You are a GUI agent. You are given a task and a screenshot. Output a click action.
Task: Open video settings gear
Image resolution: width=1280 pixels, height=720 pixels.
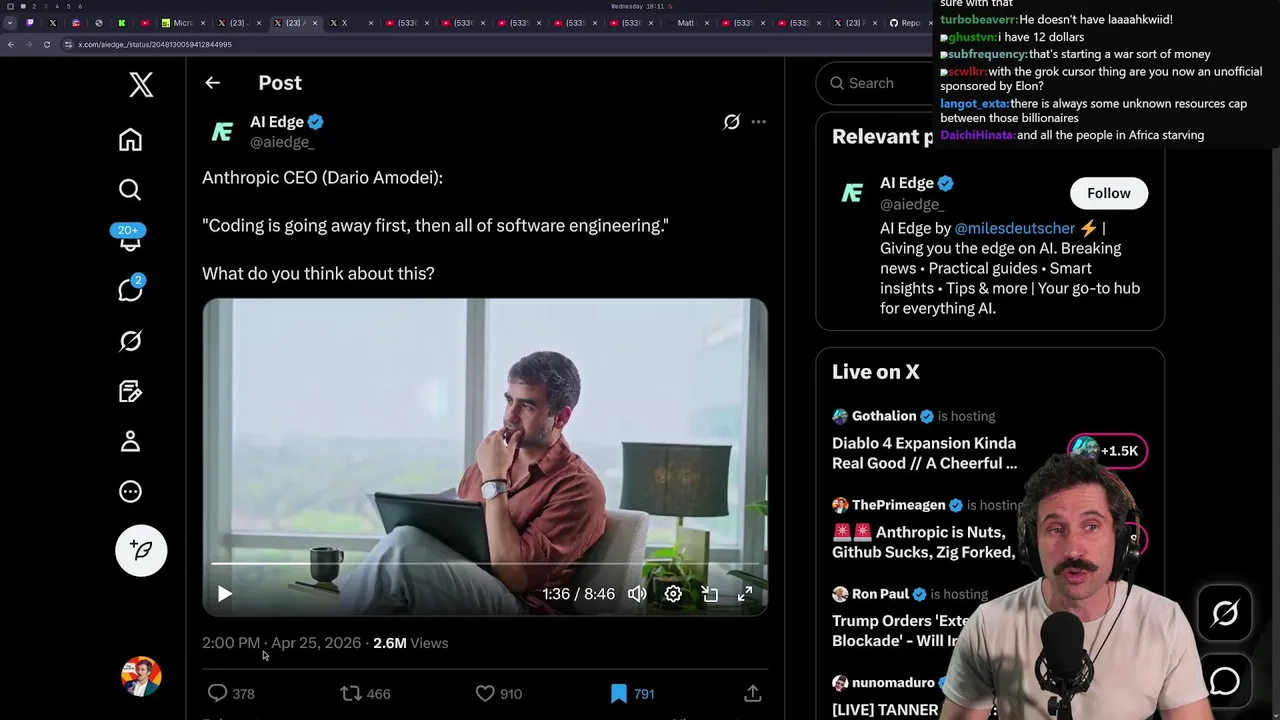pyautogui.click(x=673, y=594)
